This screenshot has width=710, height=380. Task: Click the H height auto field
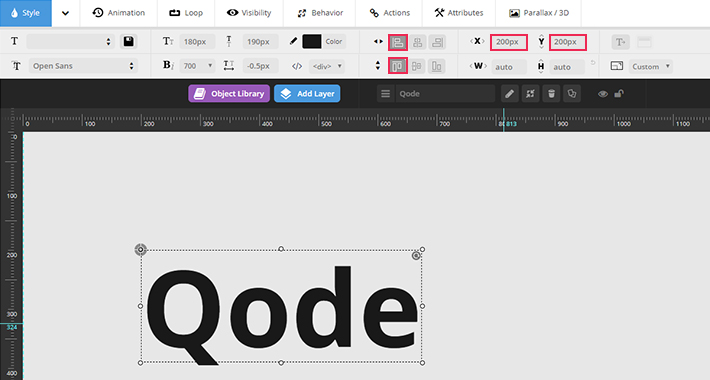567,67
